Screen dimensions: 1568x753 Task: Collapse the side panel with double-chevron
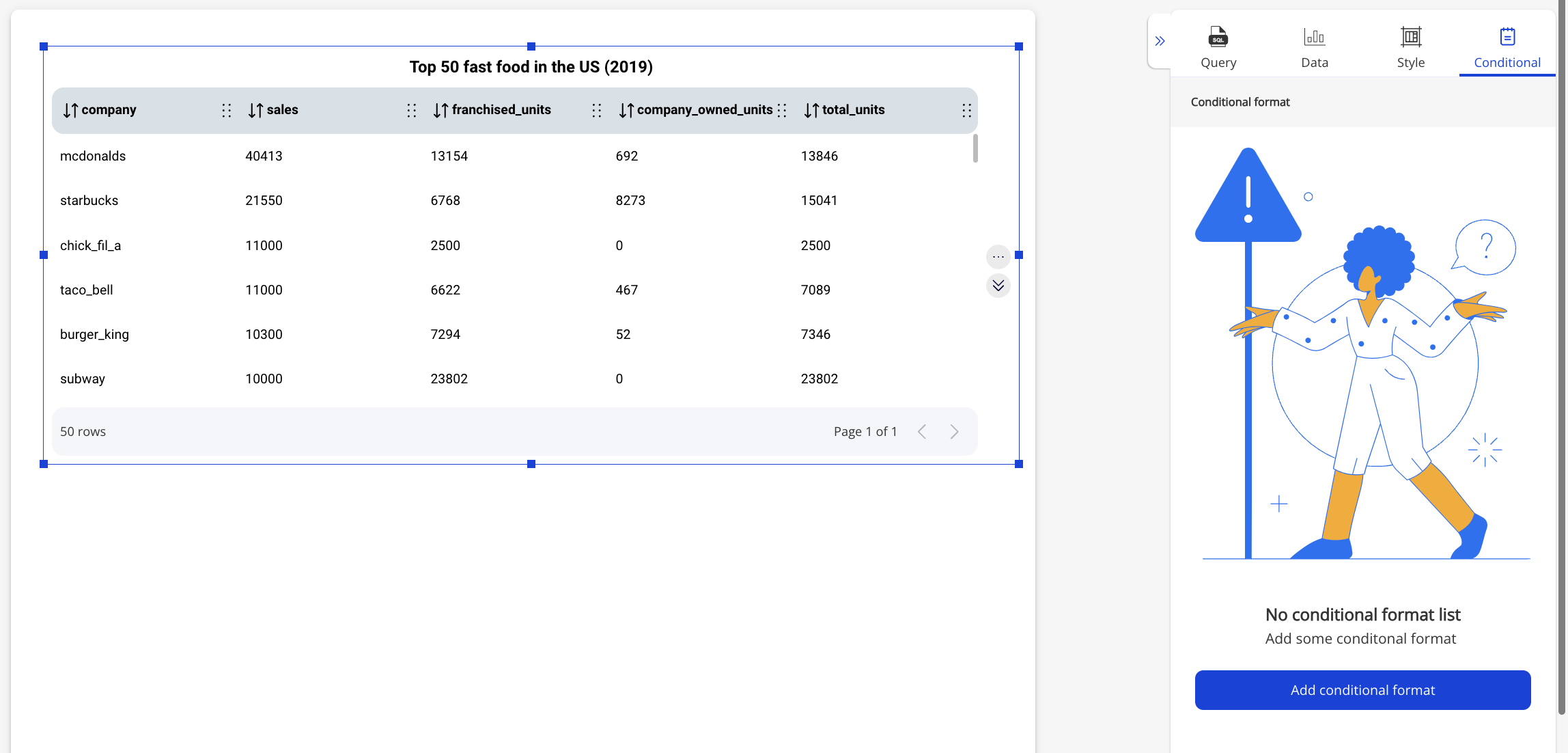point(1160,41)
